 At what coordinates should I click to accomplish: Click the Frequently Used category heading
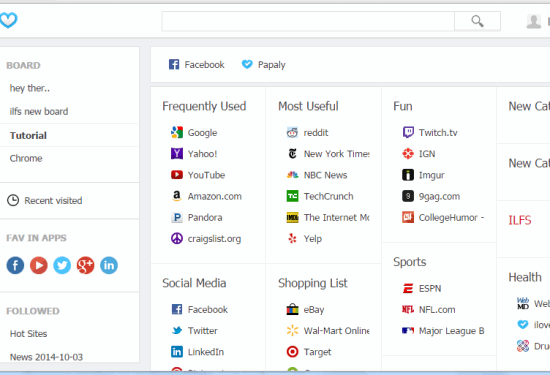204,106
